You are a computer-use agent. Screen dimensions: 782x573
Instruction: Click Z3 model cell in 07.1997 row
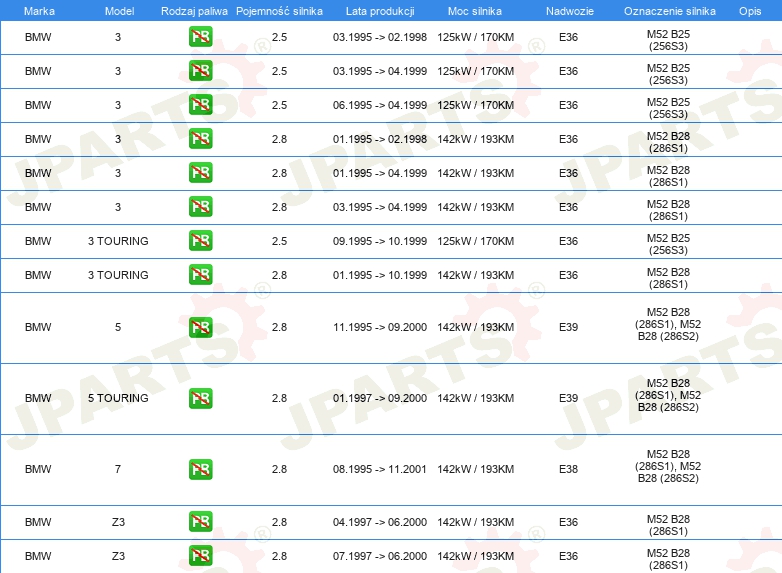click(x=118, y=556)
